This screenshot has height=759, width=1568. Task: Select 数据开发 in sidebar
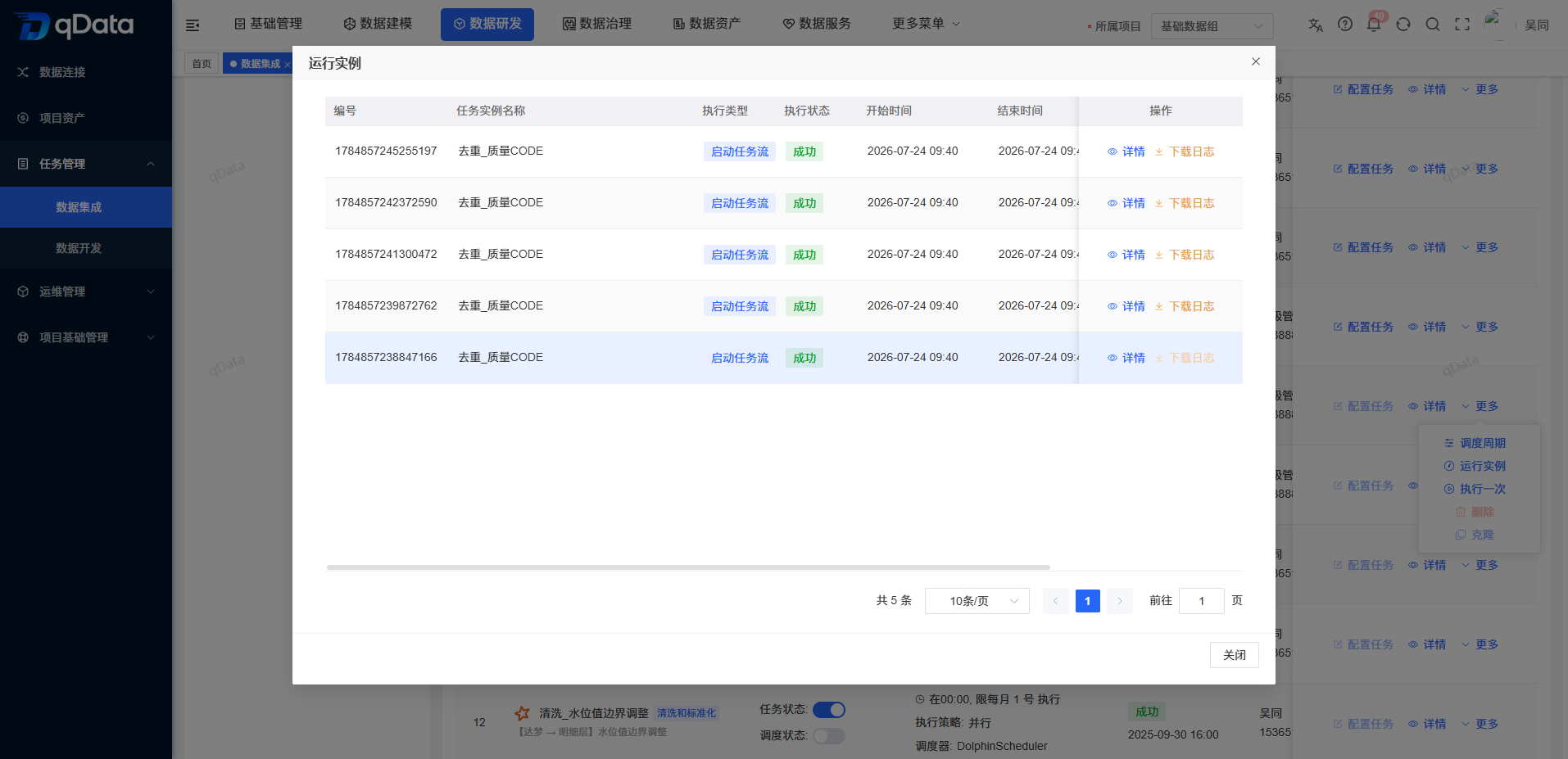click(86, 248)
